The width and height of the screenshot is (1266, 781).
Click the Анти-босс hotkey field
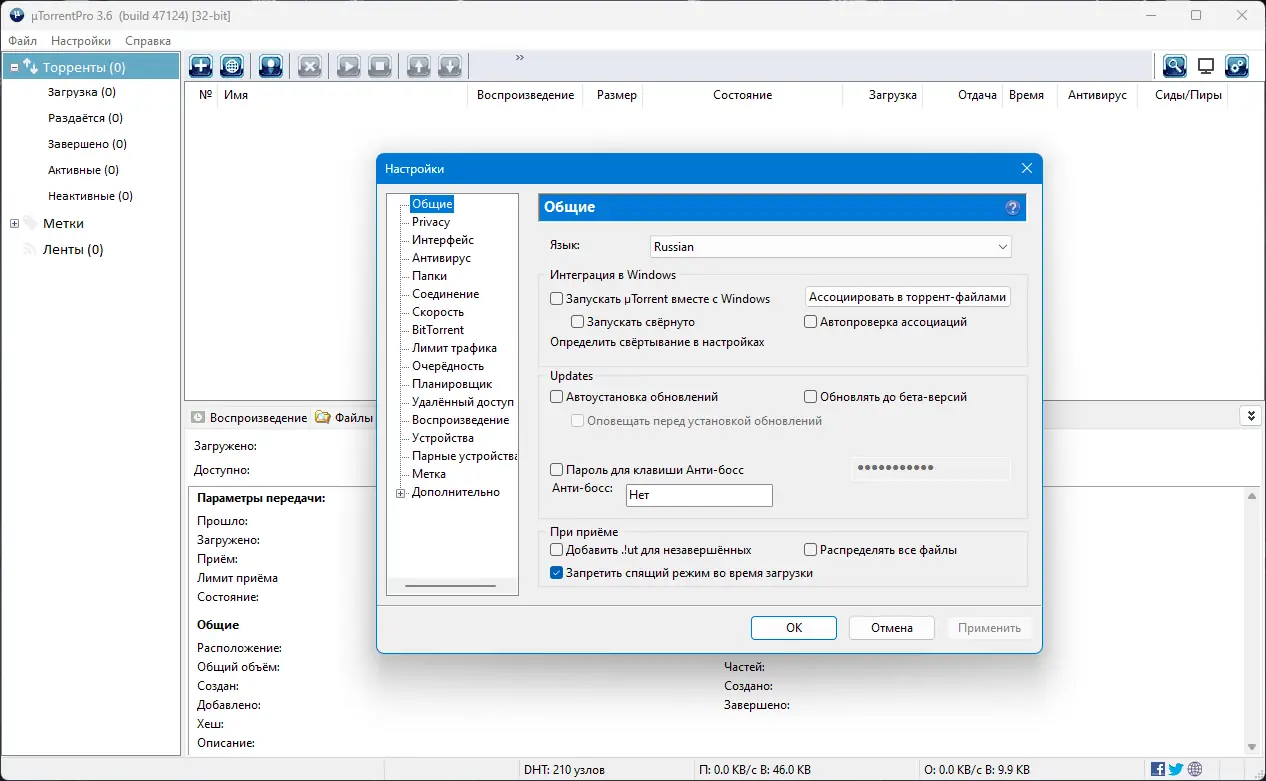point(699,495)
